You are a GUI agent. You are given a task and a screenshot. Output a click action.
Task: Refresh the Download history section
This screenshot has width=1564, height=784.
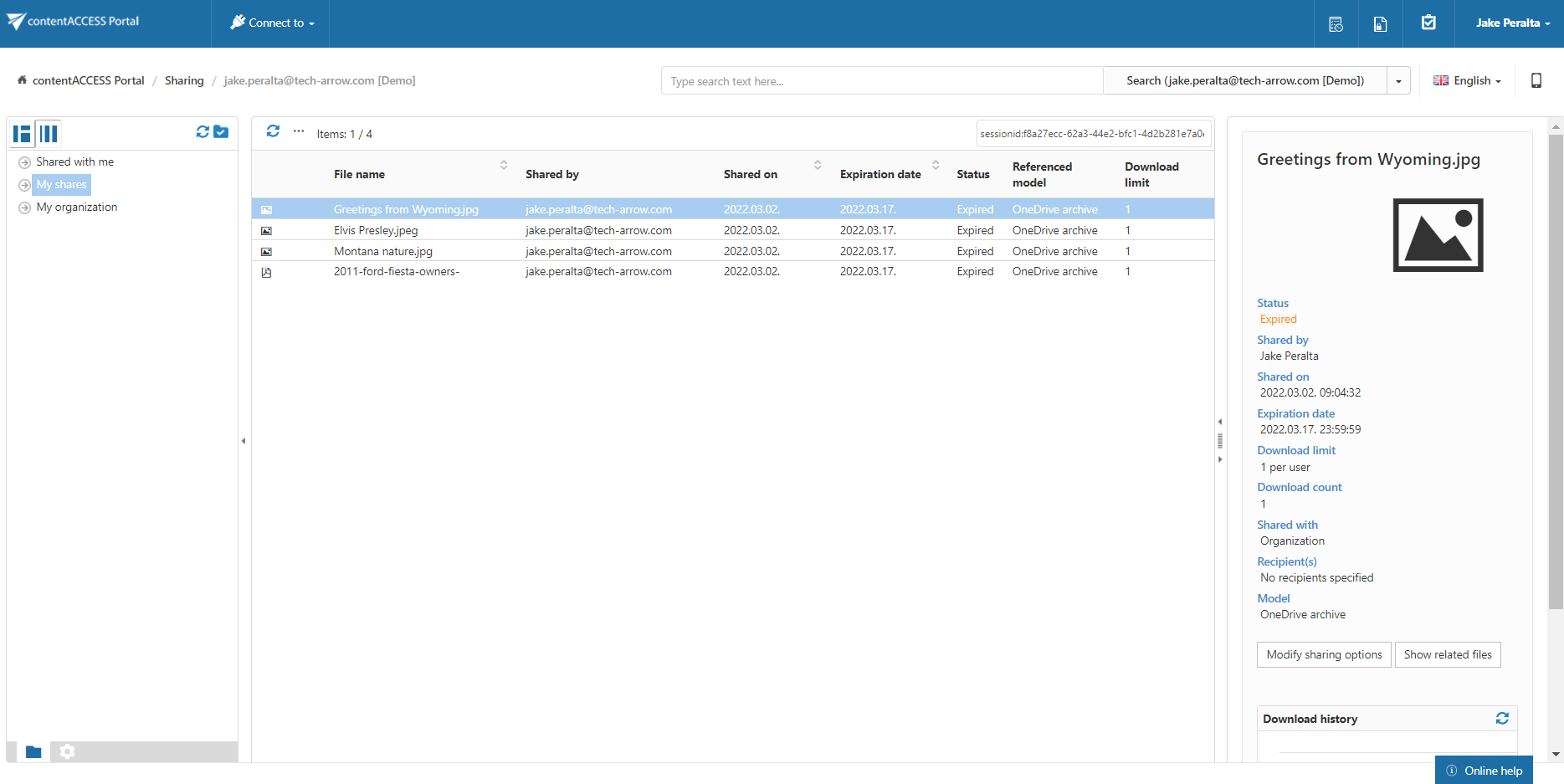tap(1502, 719)
